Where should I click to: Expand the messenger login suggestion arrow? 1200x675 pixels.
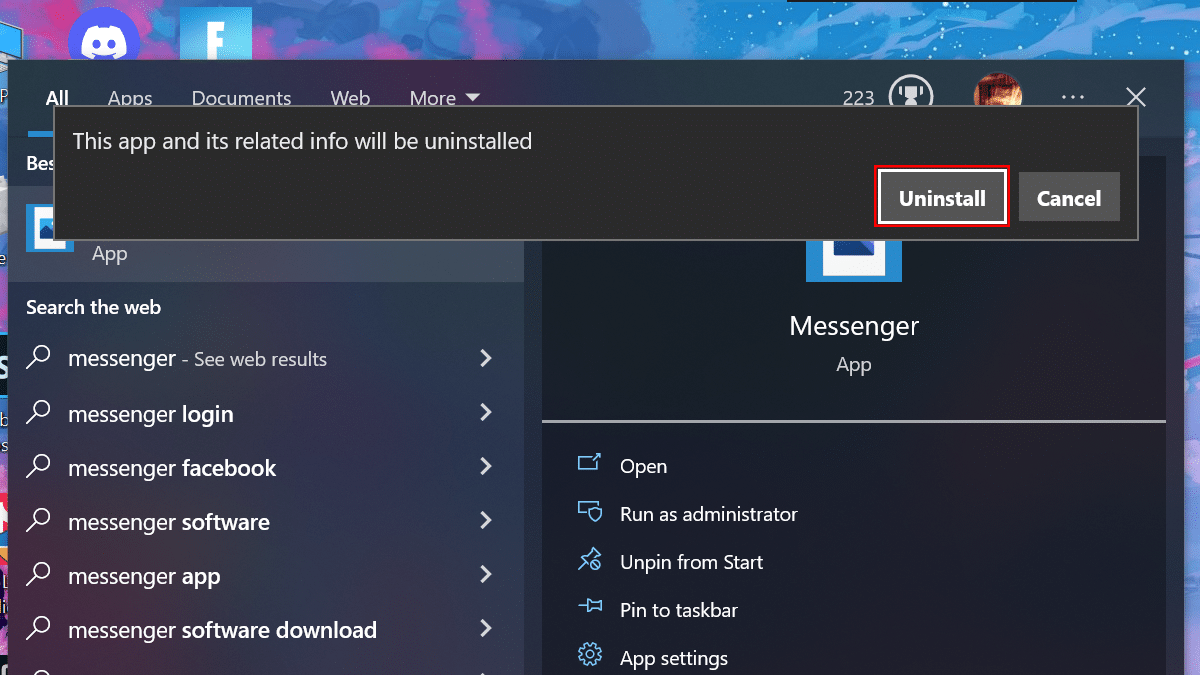click(x=486, y=413)
